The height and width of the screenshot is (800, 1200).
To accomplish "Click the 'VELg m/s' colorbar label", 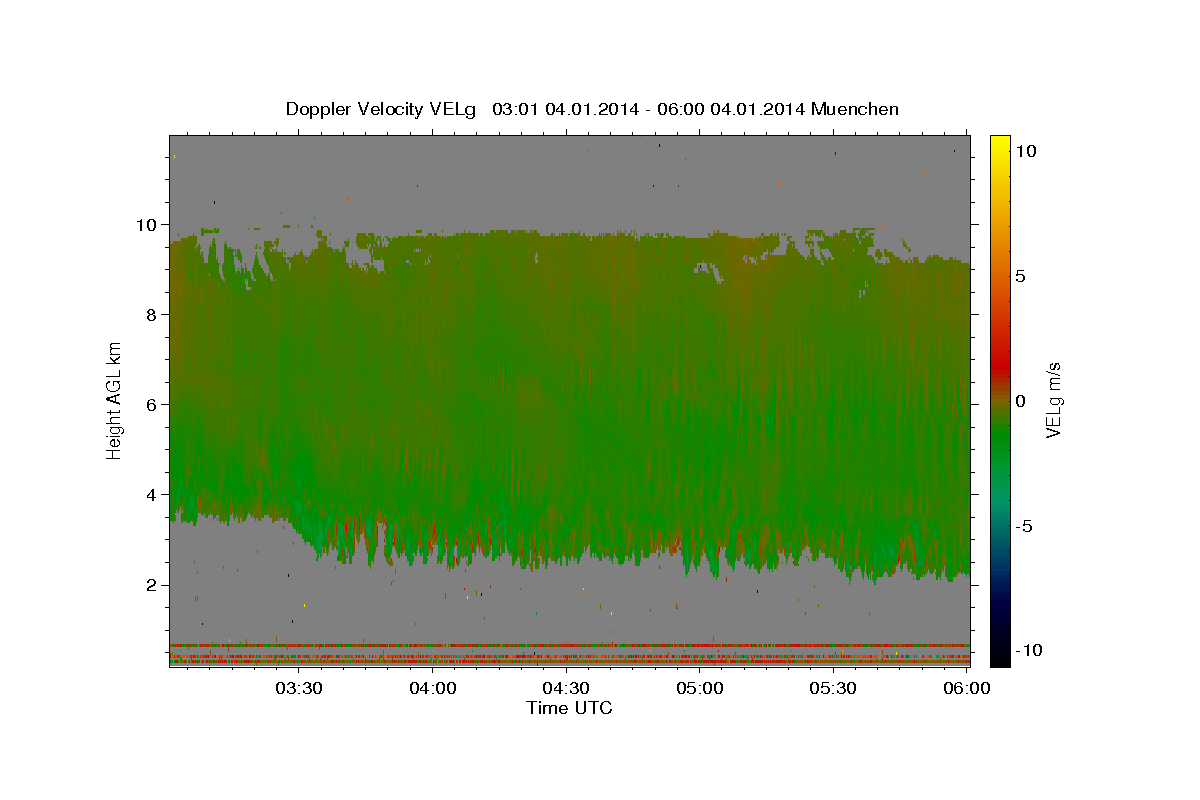I will tap(1053, 401).
